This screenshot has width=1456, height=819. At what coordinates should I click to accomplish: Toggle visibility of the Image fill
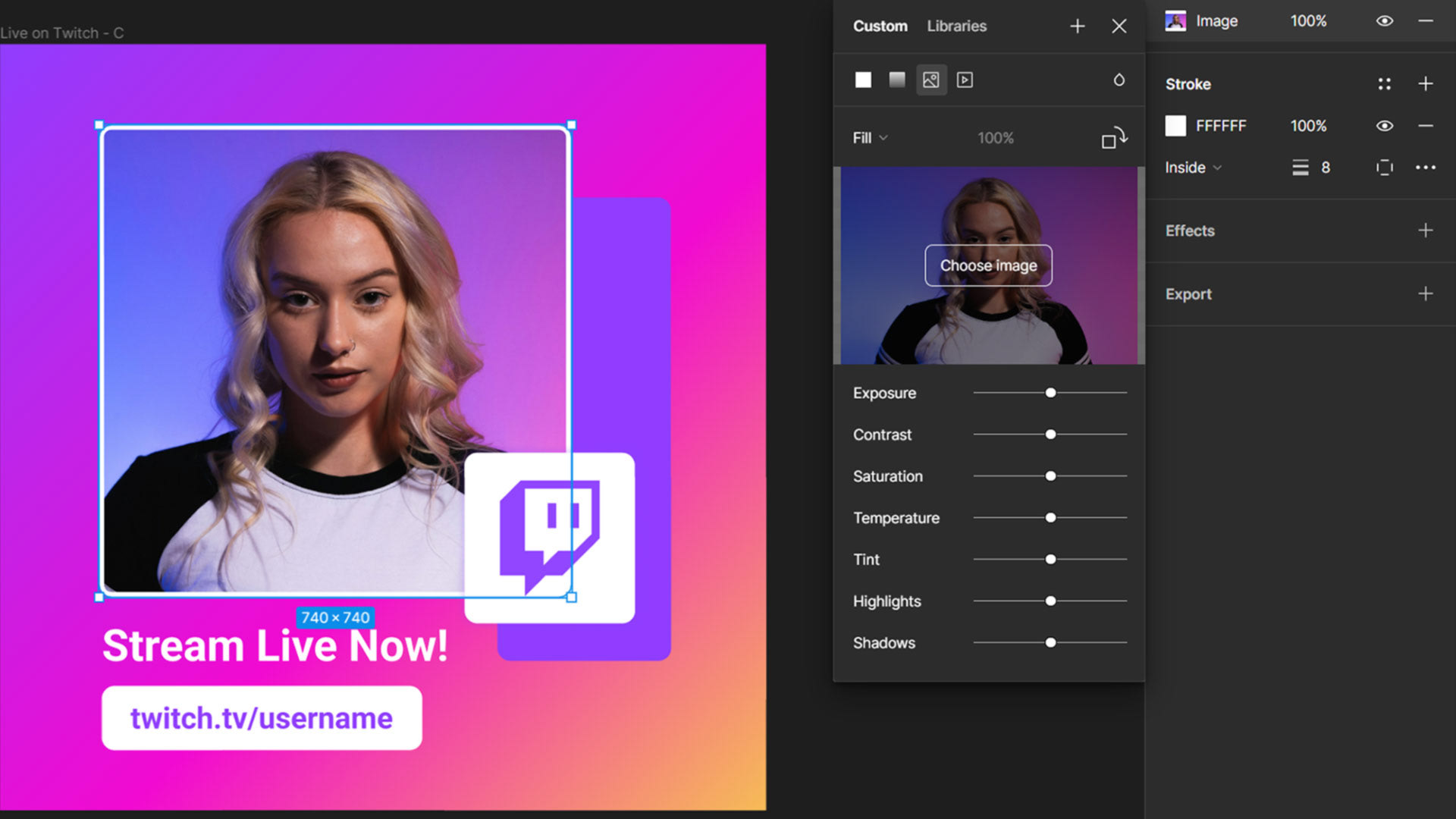click(1384, 21)
